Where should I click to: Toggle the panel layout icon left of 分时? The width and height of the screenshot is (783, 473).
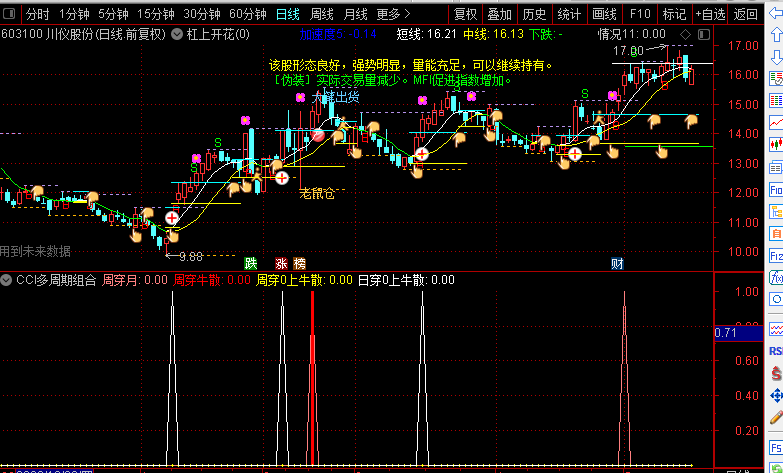pyautogui.click(x=9, y=14)
